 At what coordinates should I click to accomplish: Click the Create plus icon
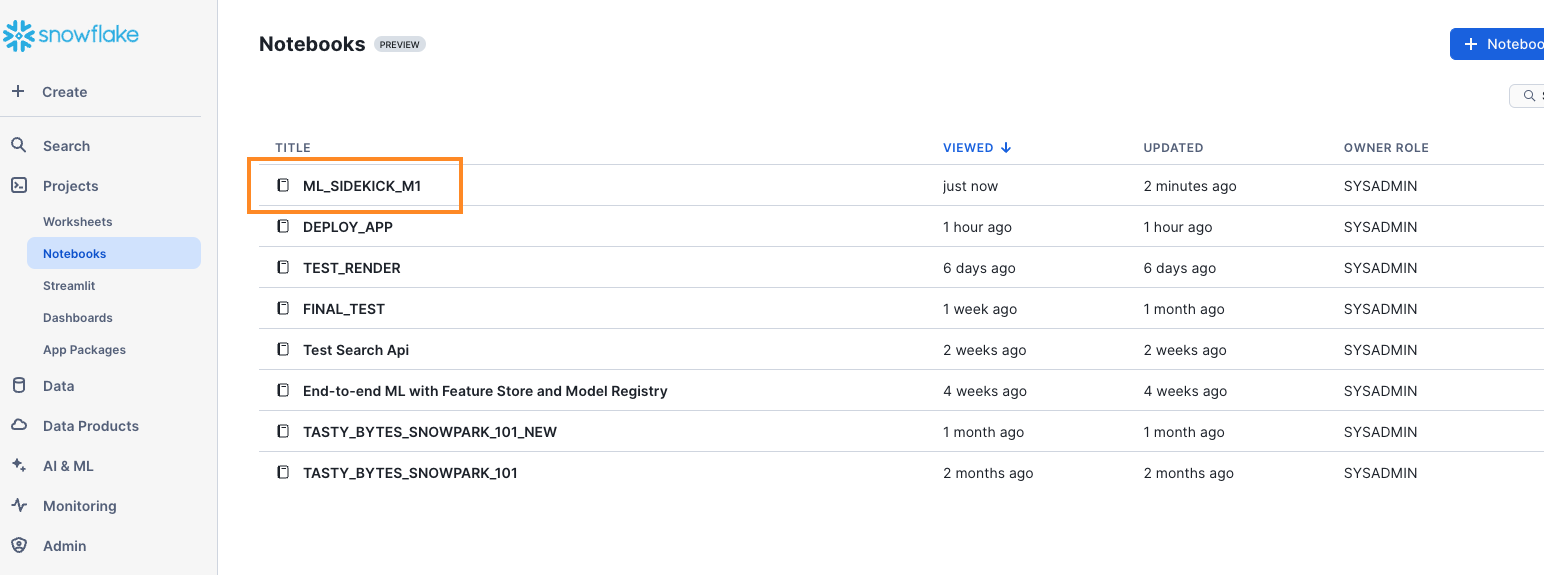(x=18, y=91)
